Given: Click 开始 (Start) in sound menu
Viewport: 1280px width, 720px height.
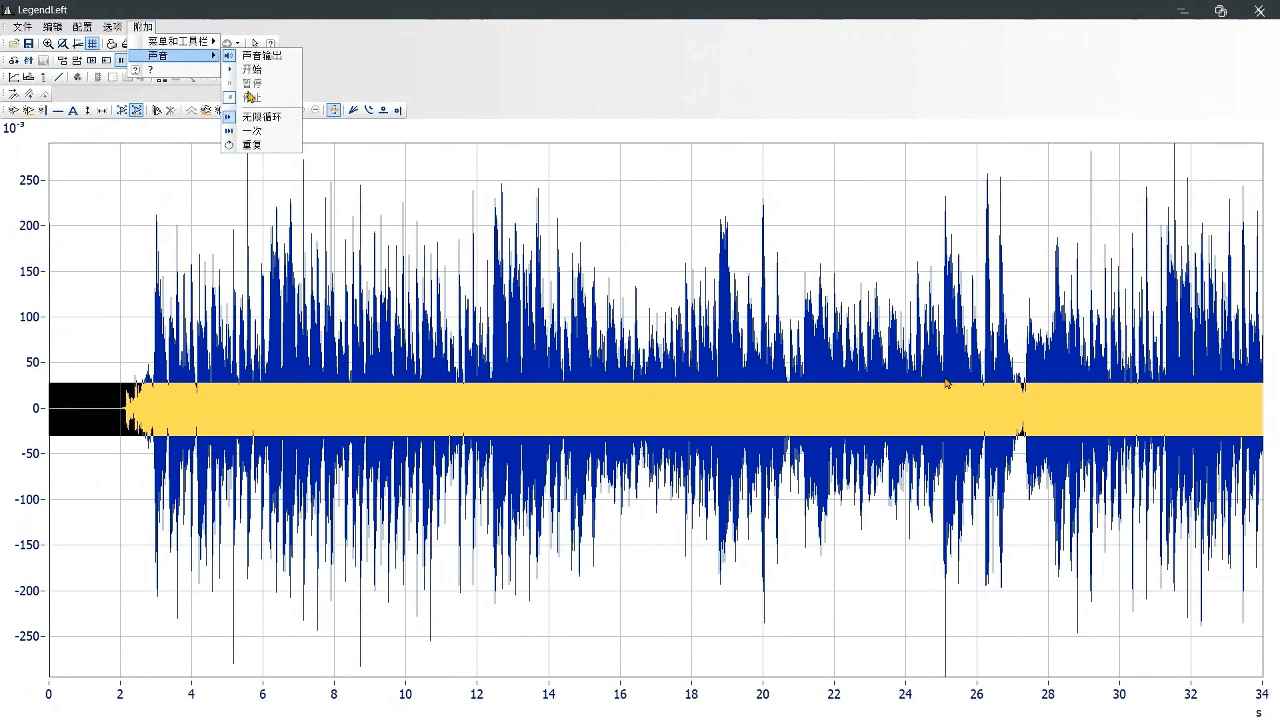Looking at the screenshot, I should [252, 70].
